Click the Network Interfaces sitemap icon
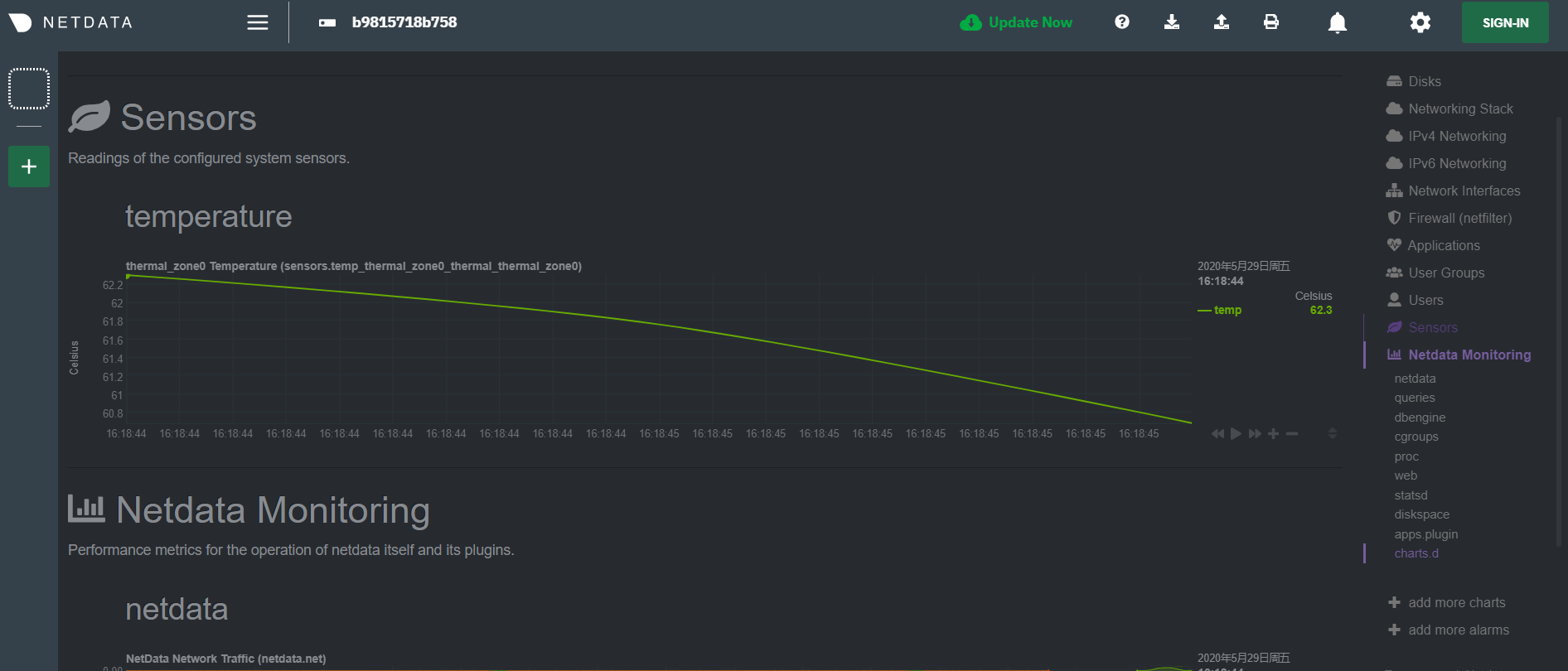This screenshot has height=671, width=1568. tap(1394, 191)
